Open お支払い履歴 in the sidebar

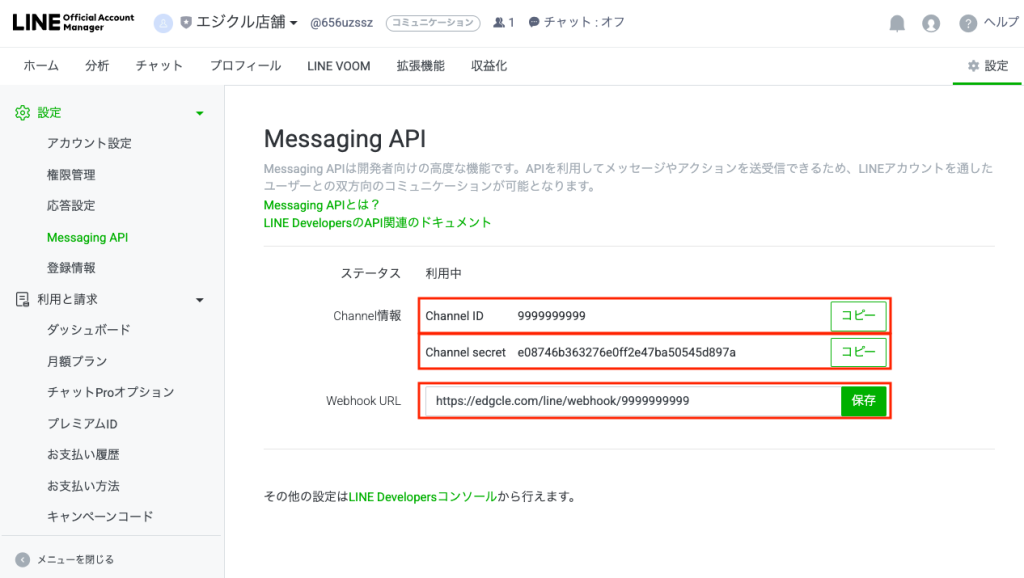click(x=83, y=455)
